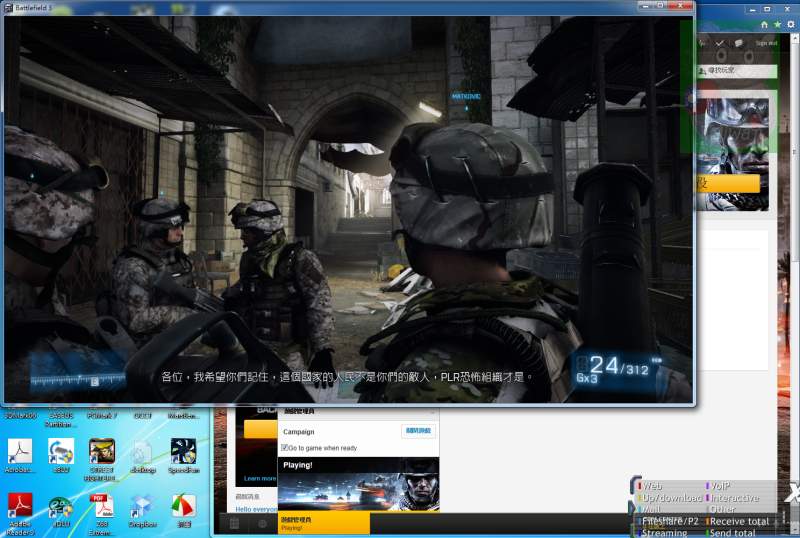Viewport: 800px width, 538px height.
Task: Click the compass bar in game HUD
Action: 78,379
